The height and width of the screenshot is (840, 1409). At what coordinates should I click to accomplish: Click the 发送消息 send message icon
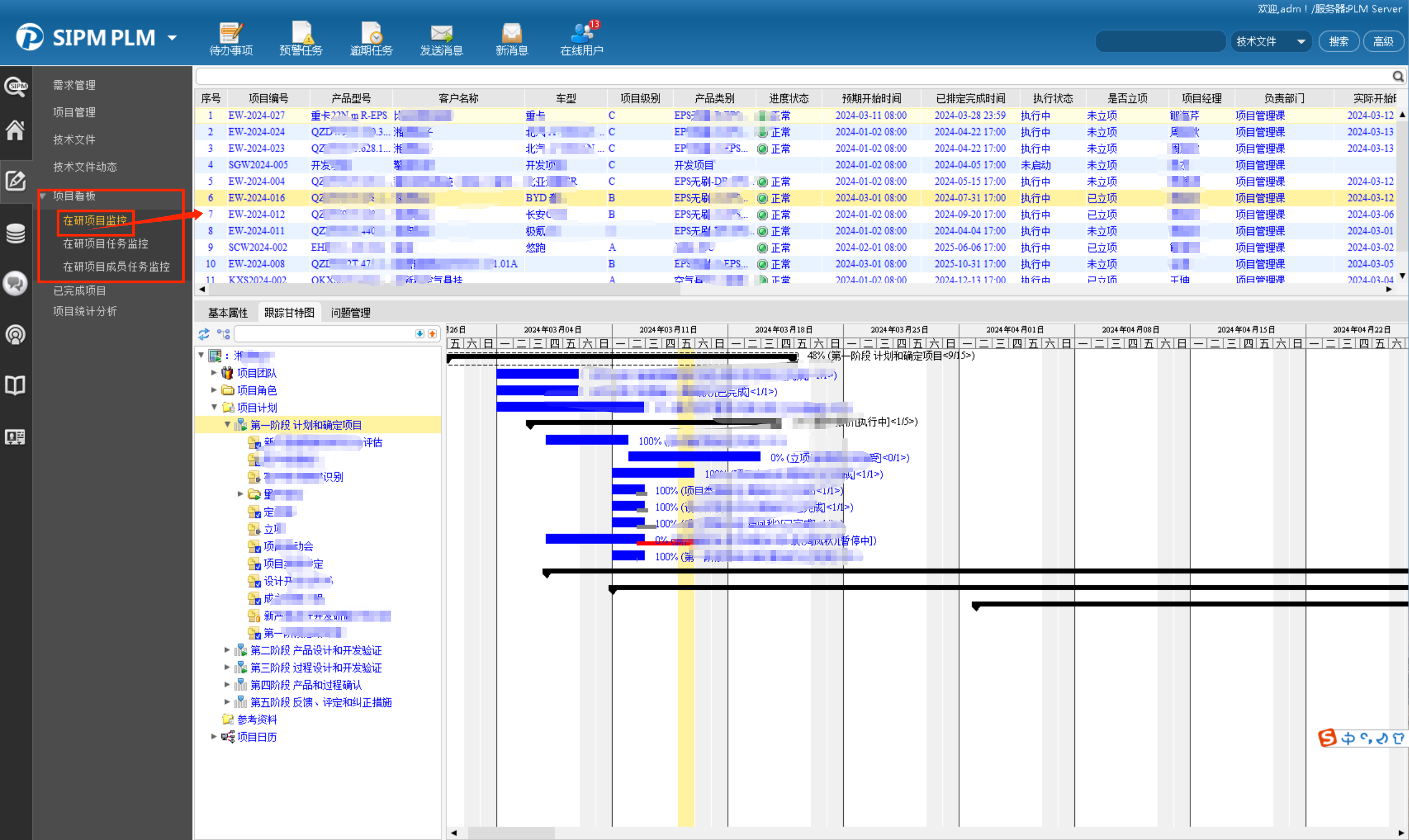441,34
